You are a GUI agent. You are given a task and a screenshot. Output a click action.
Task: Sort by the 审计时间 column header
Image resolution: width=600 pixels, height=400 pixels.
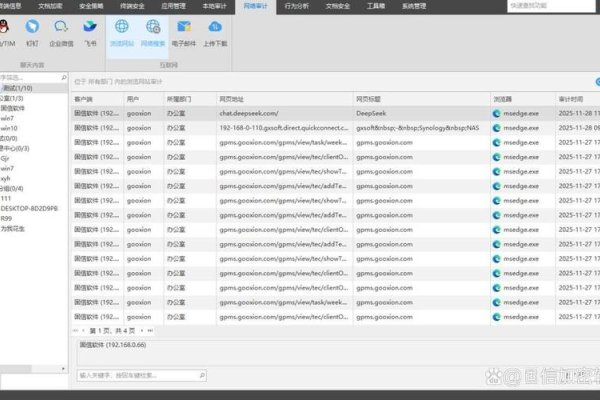(x=578, y=99)
